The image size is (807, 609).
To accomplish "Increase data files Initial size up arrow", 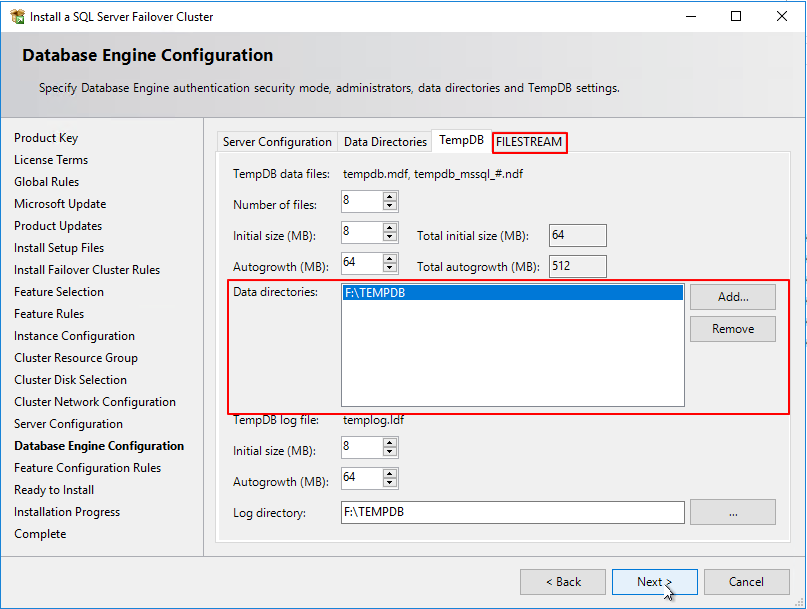I will click(390, 227).
